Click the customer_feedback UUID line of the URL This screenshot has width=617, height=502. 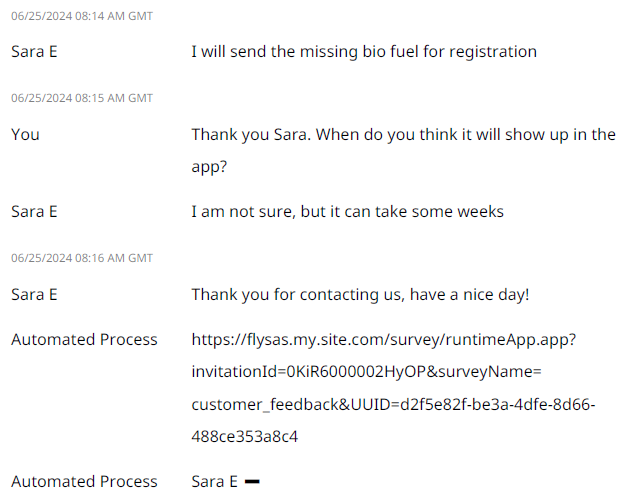tap(393, 404)
